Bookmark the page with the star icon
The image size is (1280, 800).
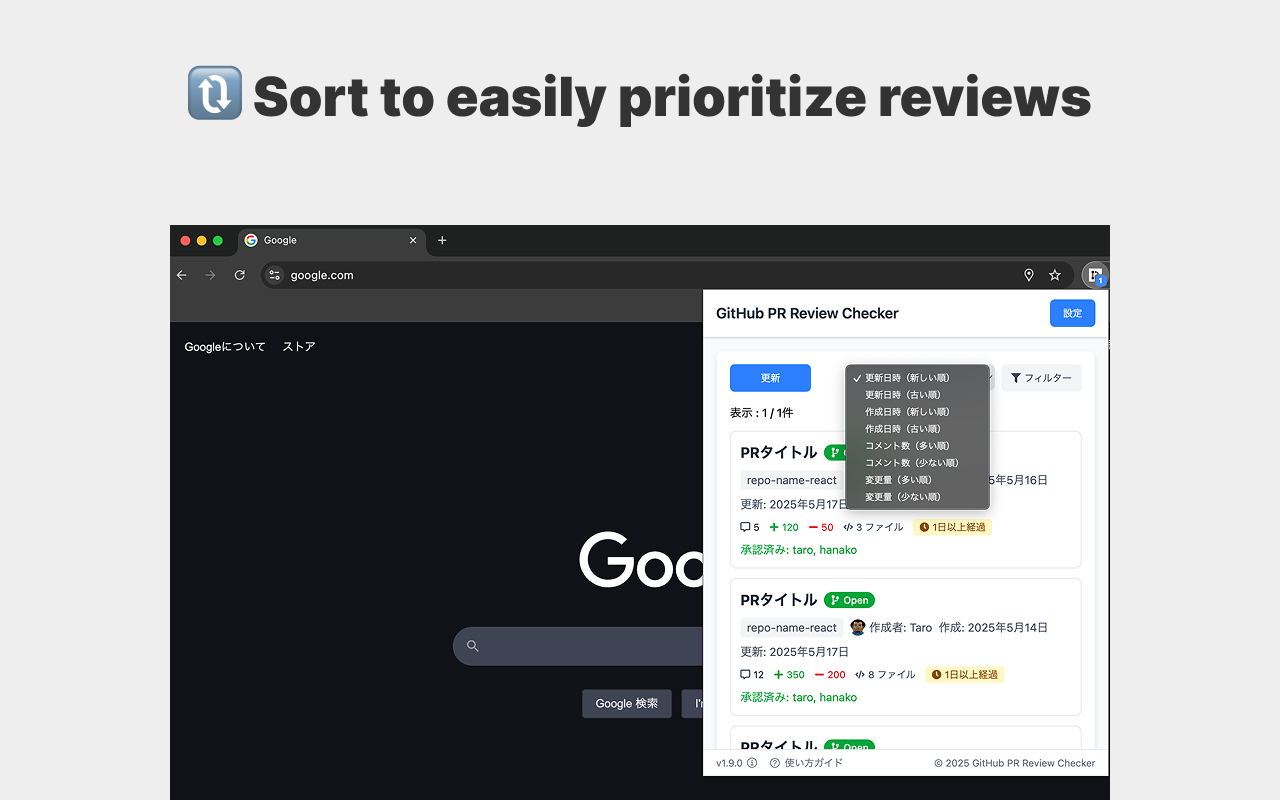click(x=1055, y=275)
